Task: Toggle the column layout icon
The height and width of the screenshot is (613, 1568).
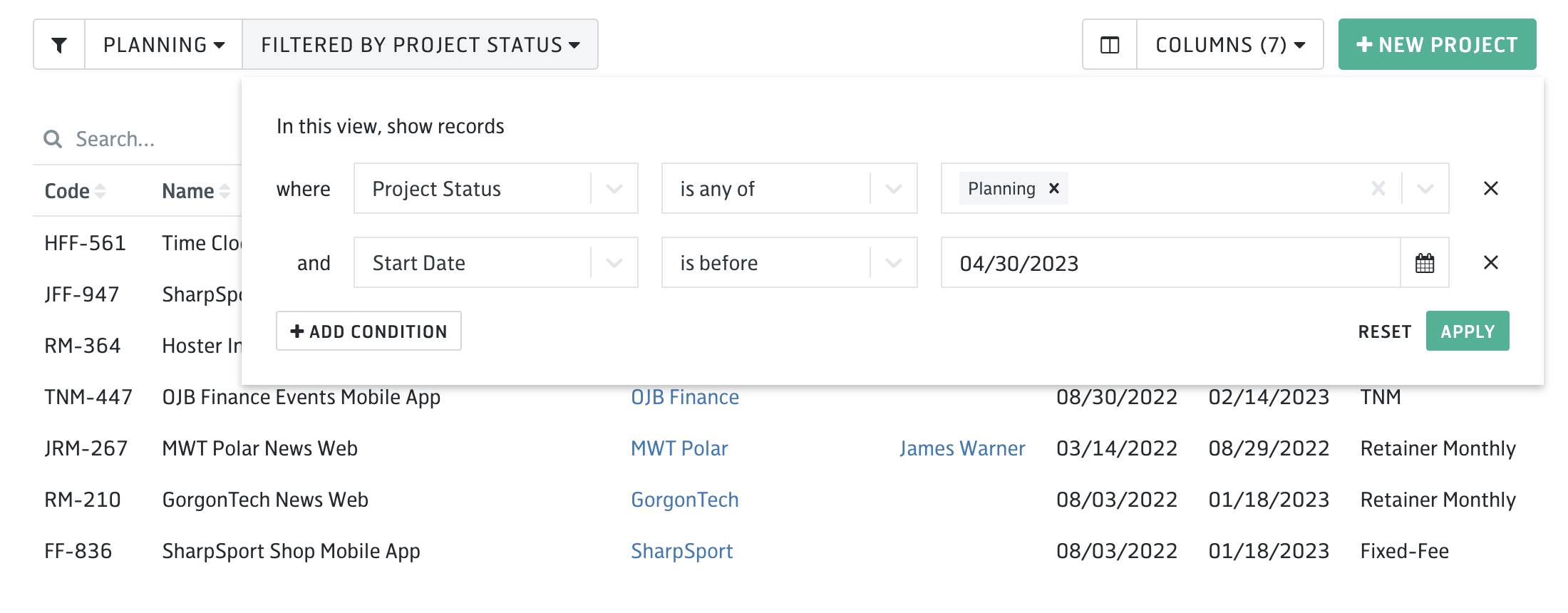Action: click(1110, 45)
